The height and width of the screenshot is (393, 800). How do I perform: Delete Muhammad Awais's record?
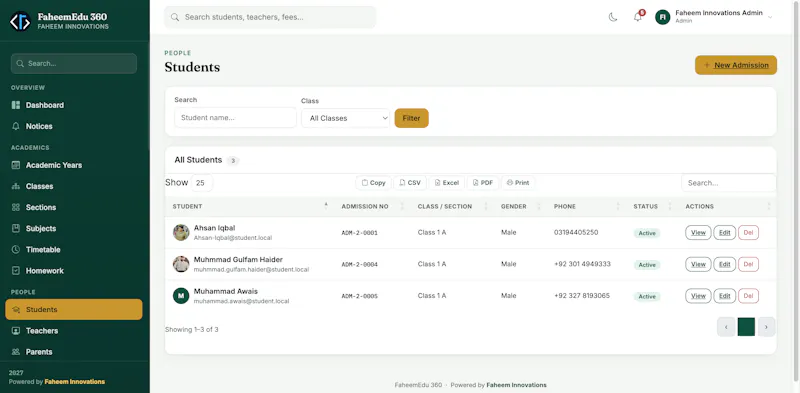coord(748,296)
